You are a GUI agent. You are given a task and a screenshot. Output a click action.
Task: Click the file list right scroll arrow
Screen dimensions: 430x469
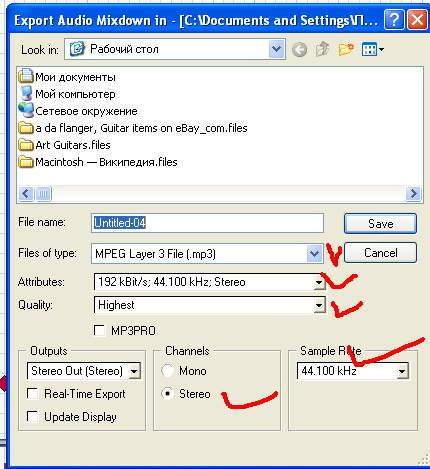[413, 193]
